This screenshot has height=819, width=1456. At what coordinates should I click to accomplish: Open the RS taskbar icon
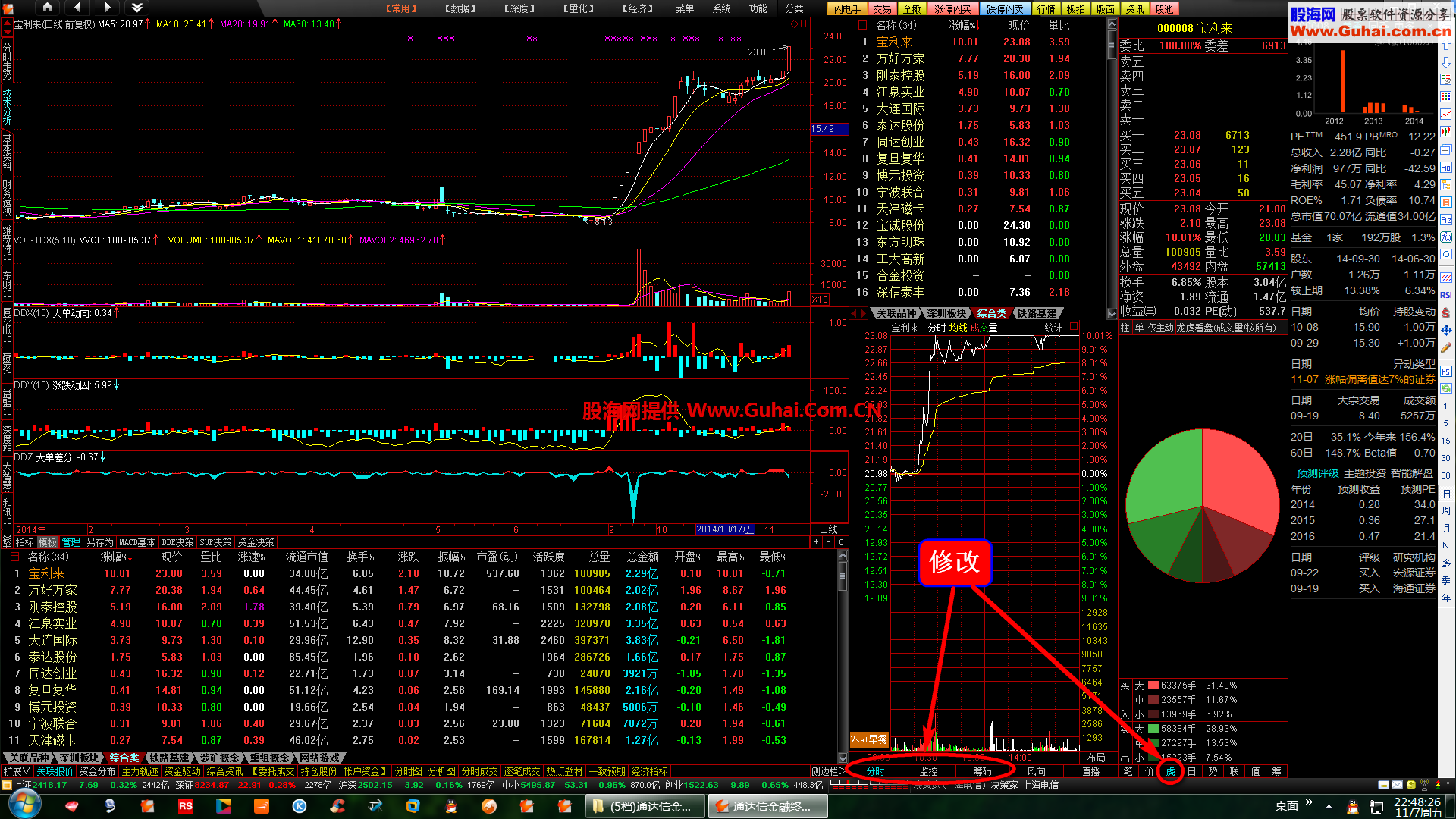(186, 805)
